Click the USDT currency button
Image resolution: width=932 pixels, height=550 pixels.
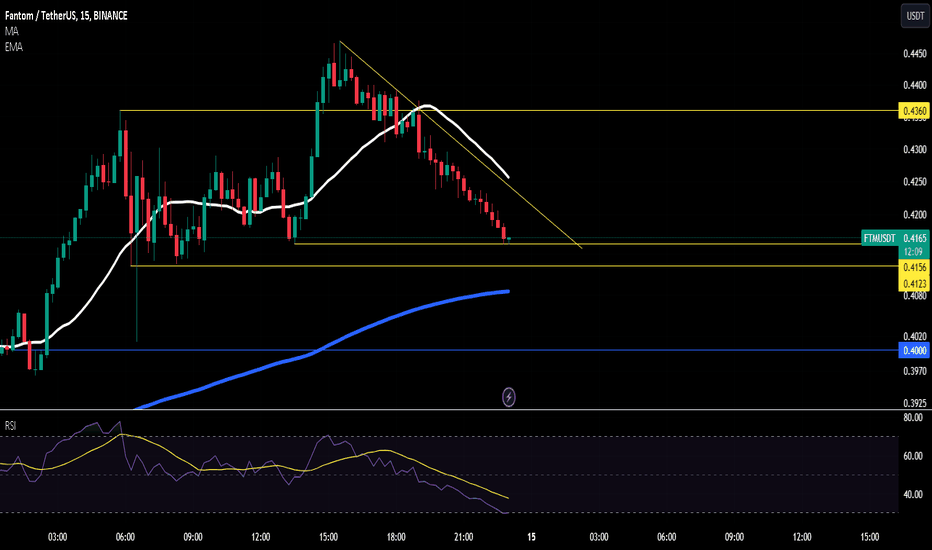915,16
